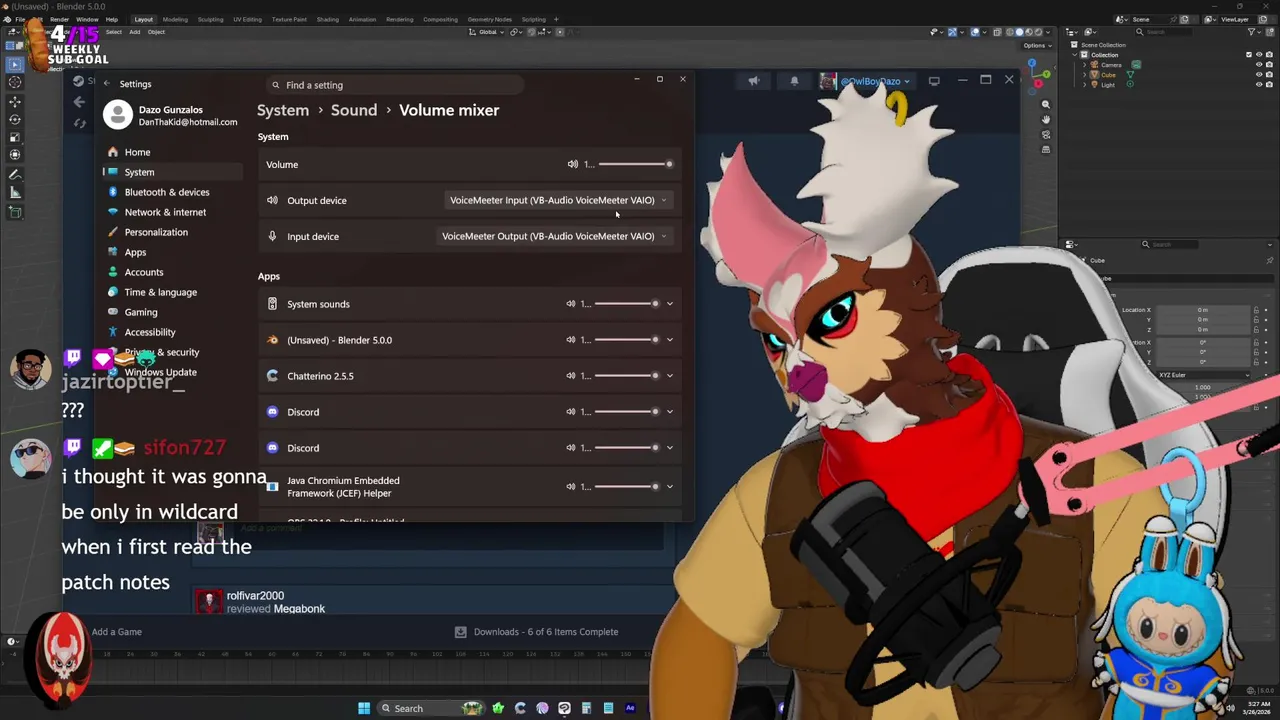
Task: Open After Effects from the taskbar
Action: coord(630,708)
